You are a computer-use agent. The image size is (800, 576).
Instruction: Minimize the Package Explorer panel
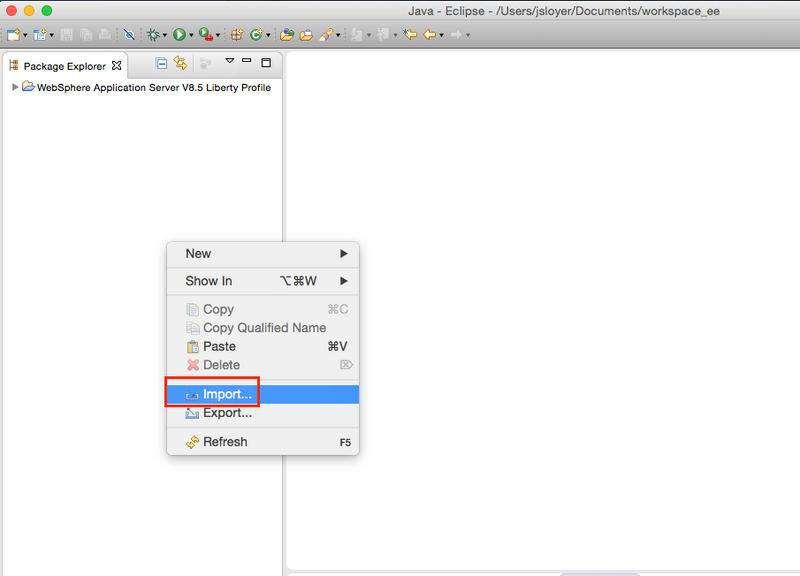tap(246, 60)
